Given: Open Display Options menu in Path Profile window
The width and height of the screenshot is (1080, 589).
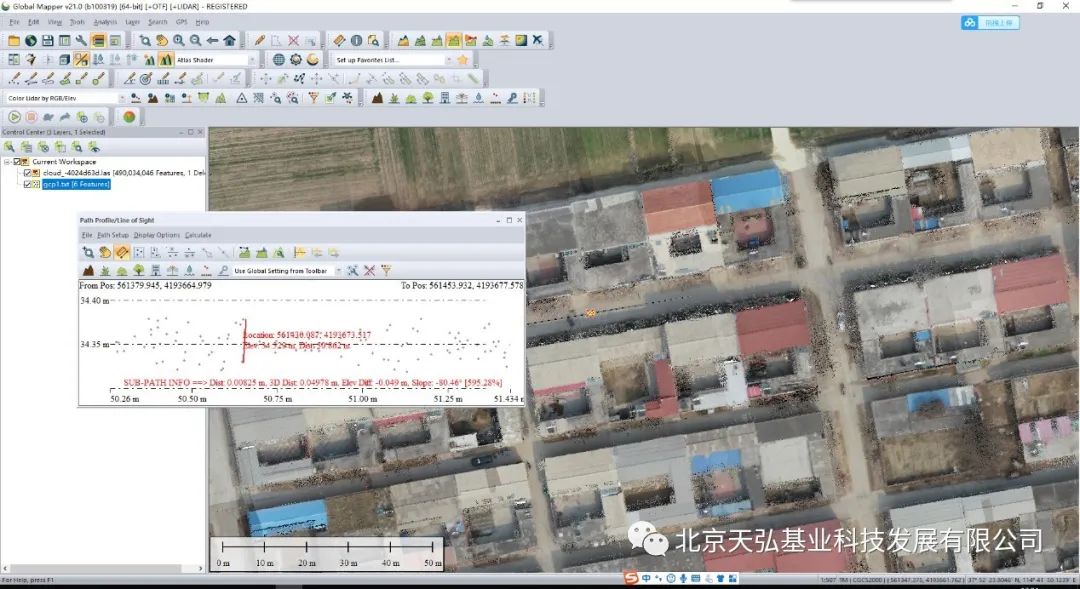Looking at the screenshot, I should (157, 235).
